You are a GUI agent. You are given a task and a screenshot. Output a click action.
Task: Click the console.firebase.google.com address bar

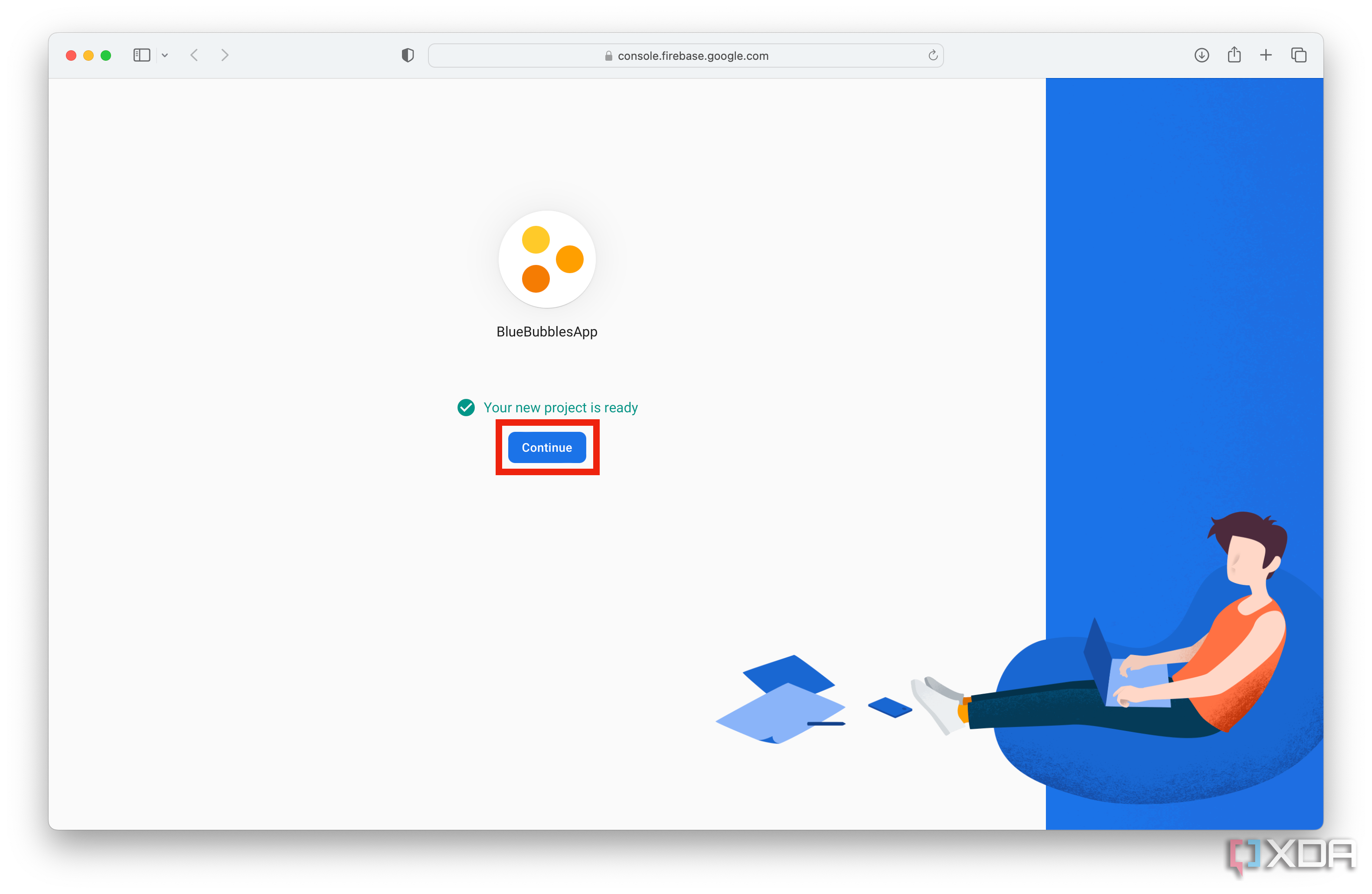click(692, 56)
